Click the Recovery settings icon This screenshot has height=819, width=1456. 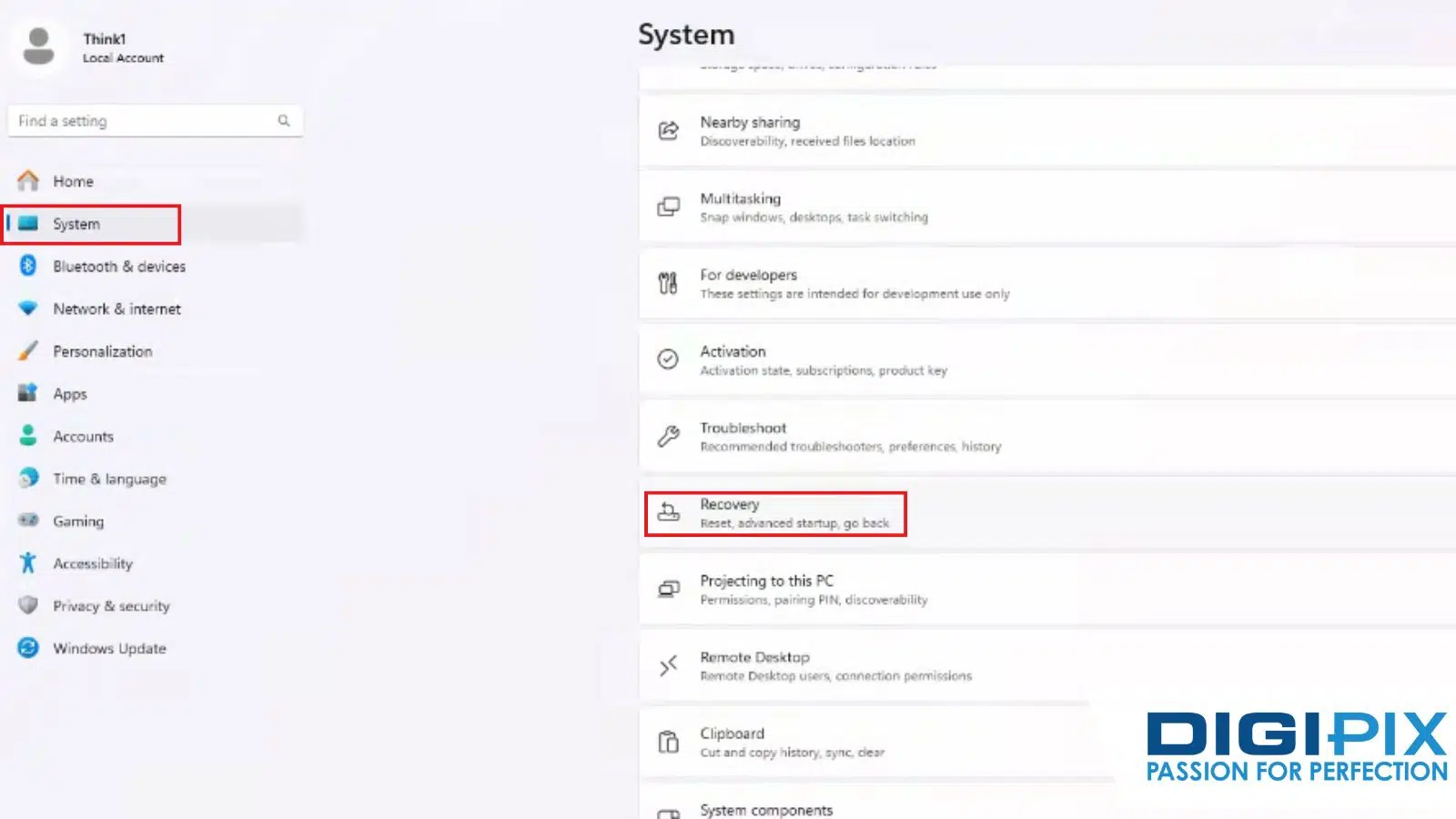[x=669, y=512]
